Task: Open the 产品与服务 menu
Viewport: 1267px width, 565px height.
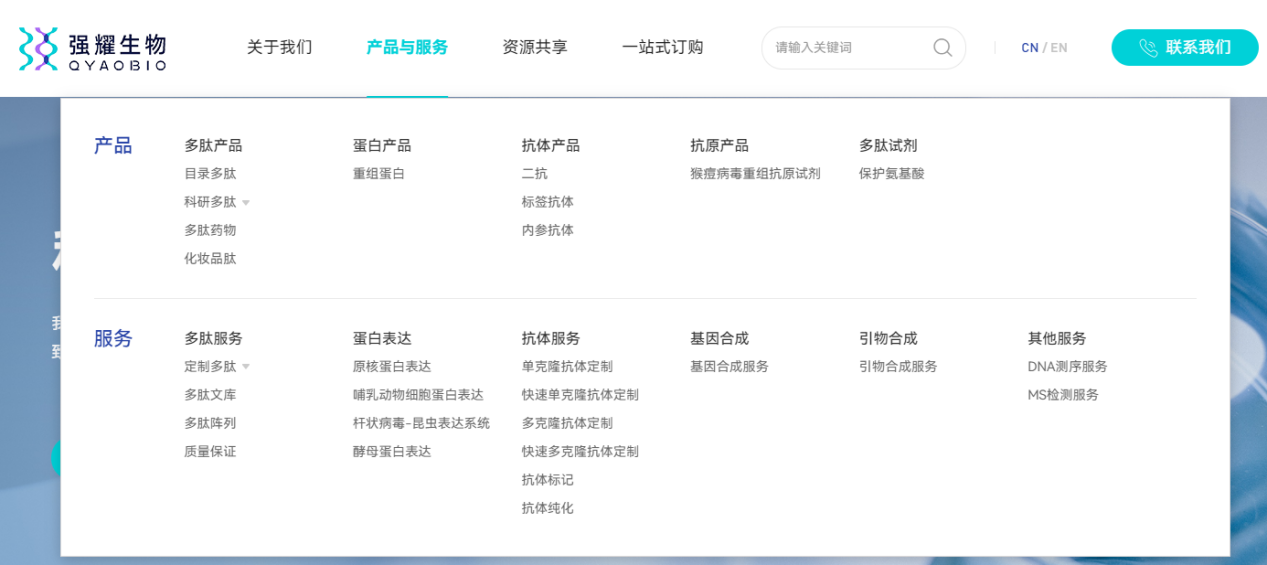Action: tap(407, 47)
